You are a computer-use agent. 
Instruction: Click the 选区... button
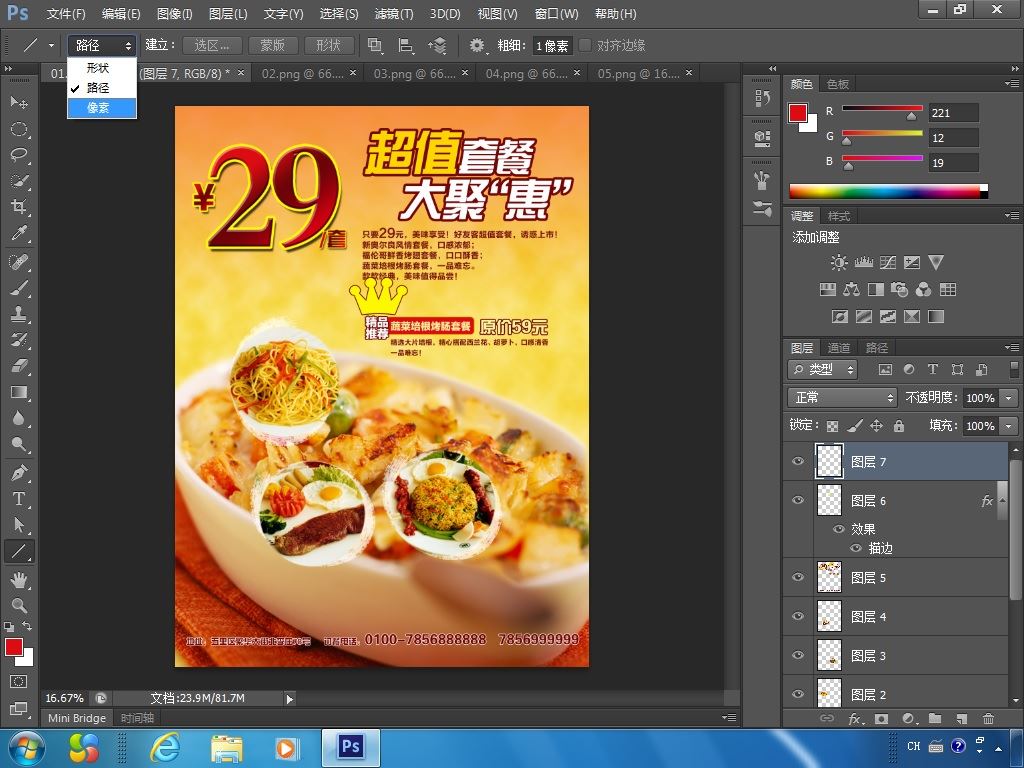point(212,45)
